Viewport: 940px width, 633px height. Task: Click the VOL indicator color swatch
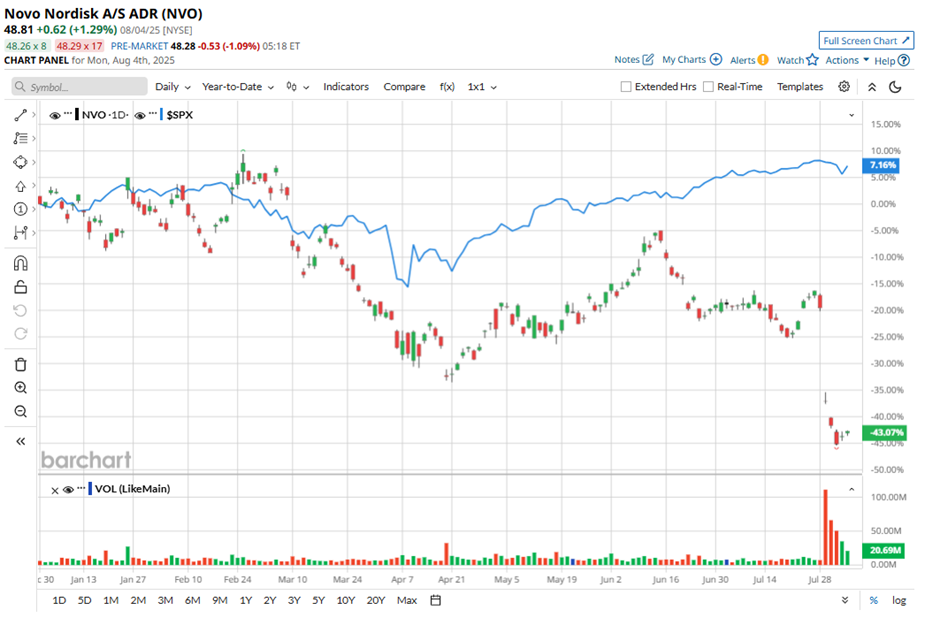(90, 489)
